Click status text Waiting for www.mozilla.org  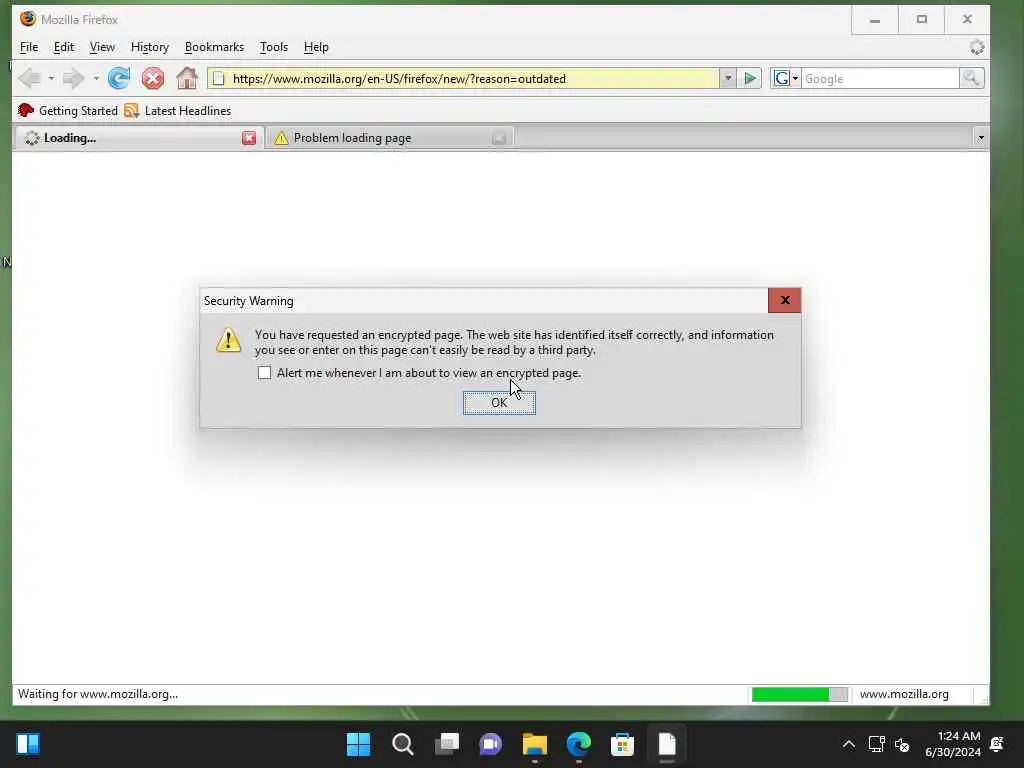point(98,694)
